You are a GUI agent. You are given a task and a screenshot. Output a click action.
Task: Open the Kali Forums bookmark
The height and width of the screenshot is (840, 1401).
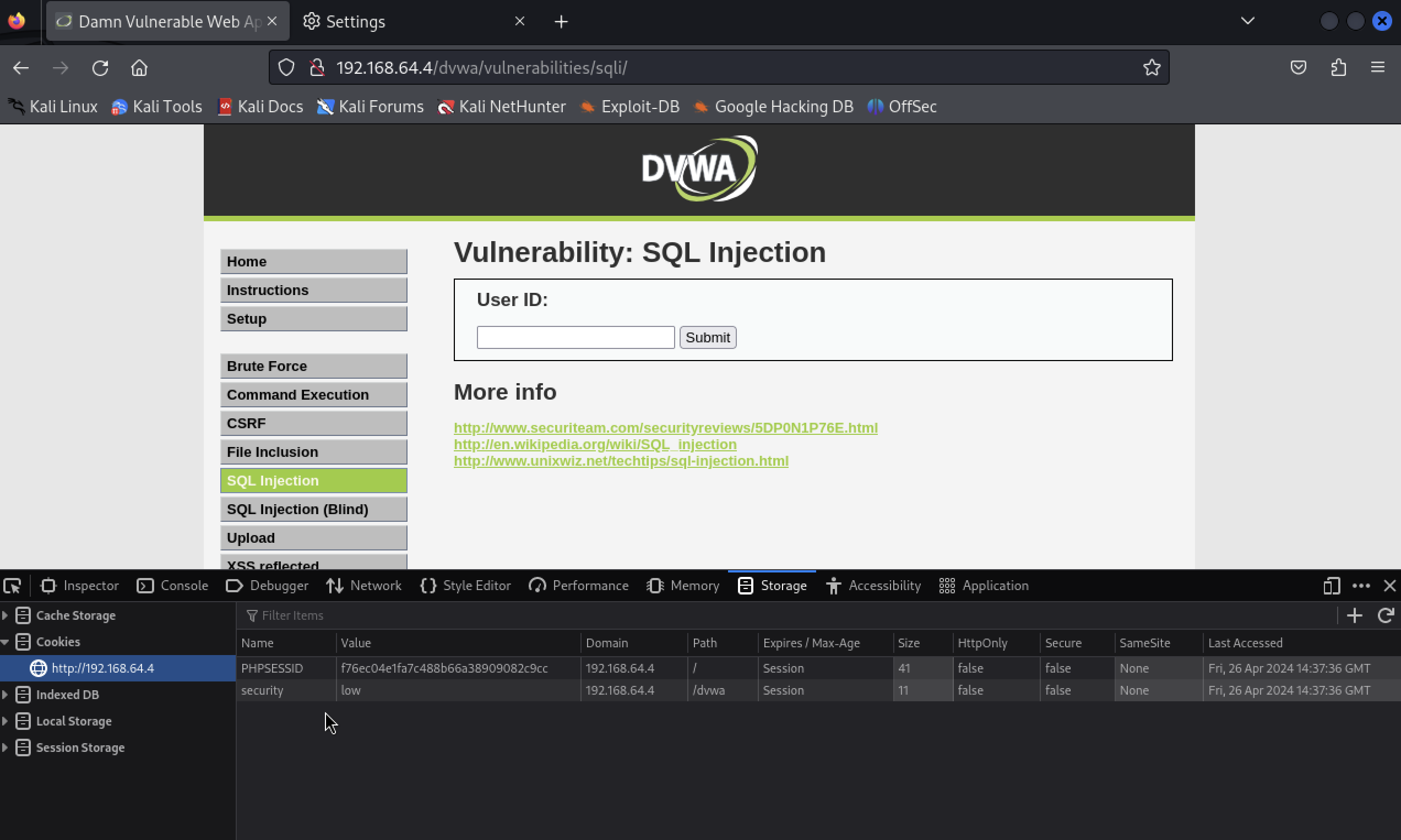pos(371,106)
